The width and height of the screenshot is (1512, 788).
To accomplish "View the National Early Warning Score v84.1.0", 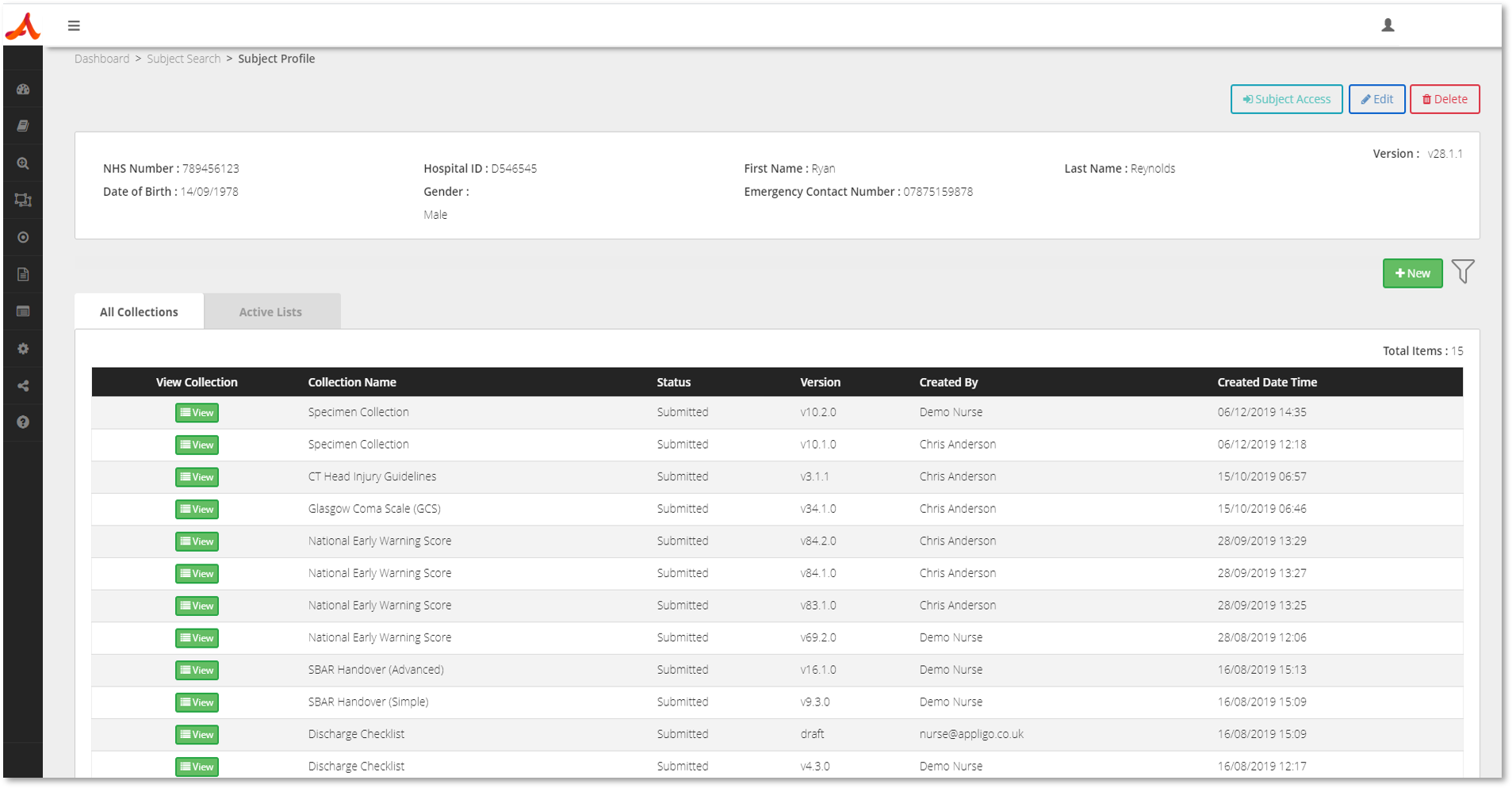I will (x=197, y=574).
